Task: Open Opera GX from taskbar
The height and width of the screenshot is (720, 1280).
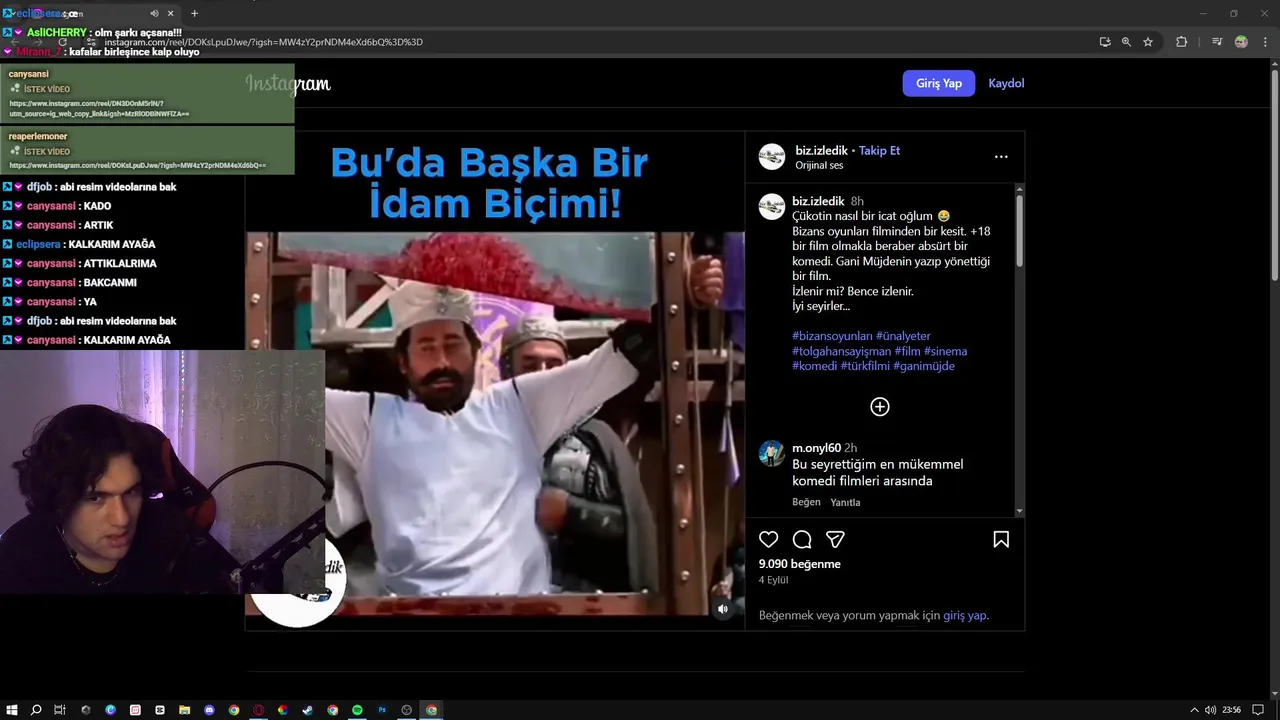Action: click(258, 710)
